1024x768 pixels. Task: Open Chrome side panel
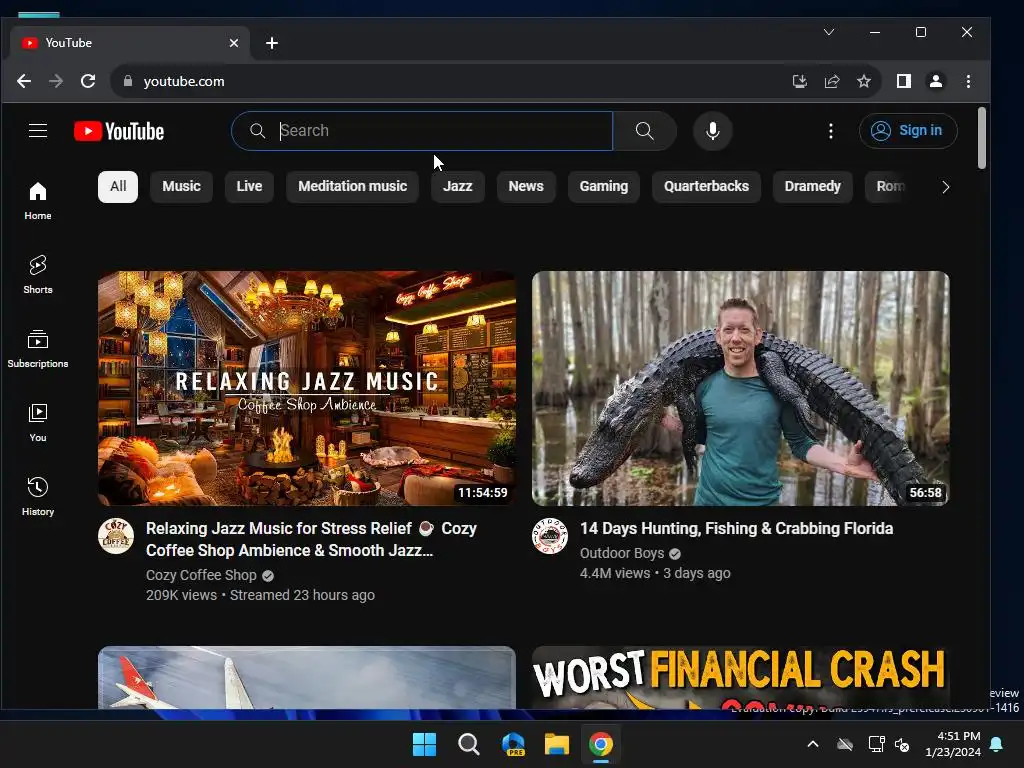click(904, 81)
